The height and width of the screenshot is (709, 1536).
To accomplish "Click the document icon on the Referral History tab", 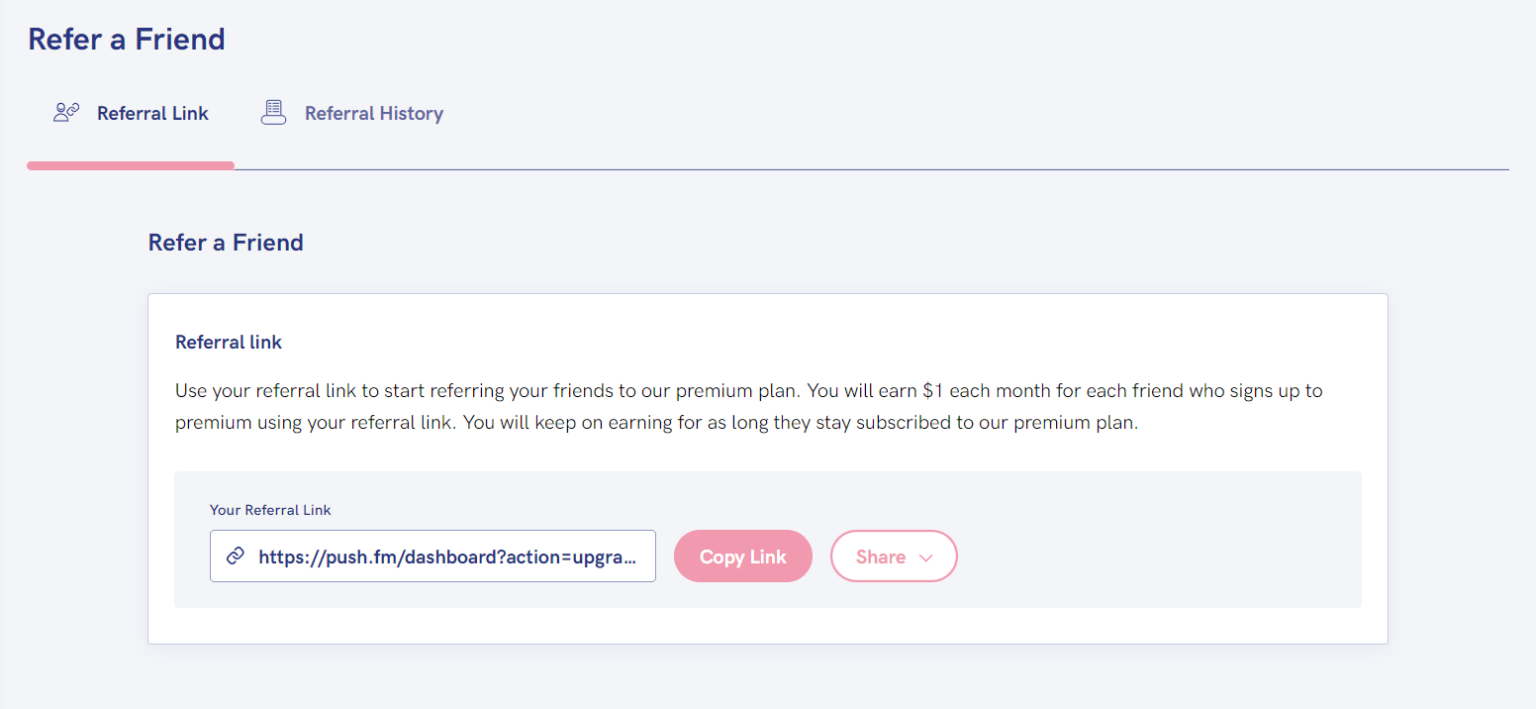I will pyautogui.click(x=273, y=112).
